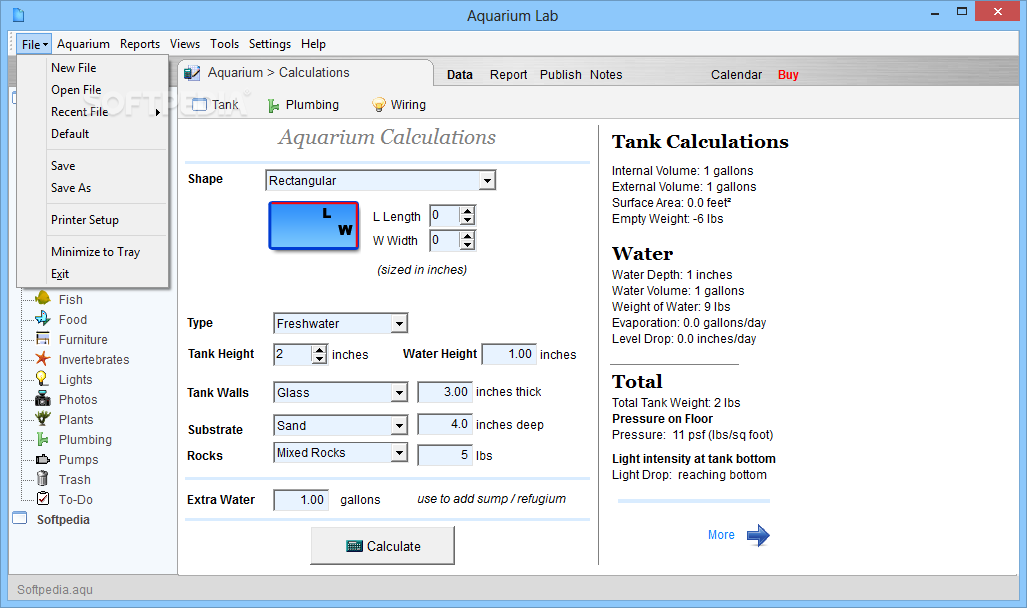Select Save in the File menu

(63, 166)
